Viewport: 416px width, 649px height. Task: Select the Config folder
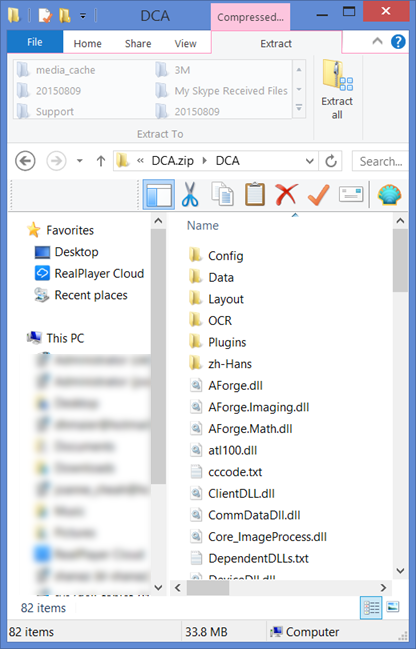point(216,256)
